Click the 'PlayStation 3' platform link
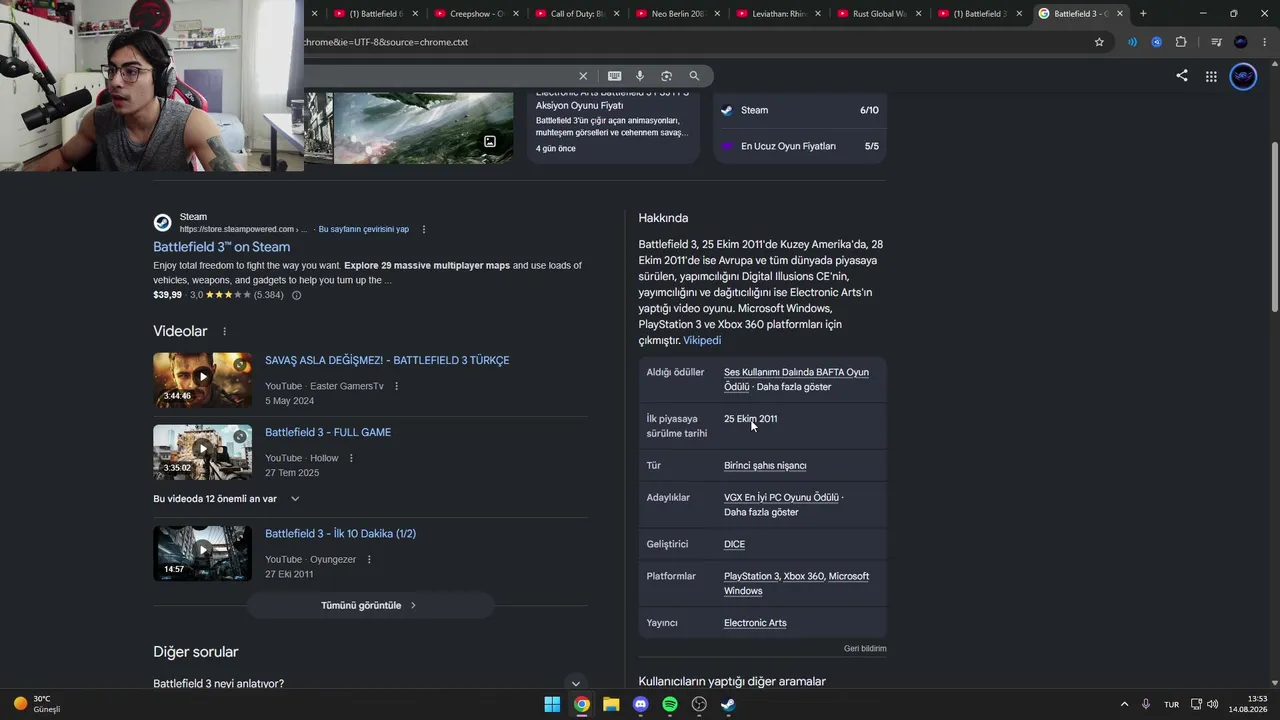 751,576
